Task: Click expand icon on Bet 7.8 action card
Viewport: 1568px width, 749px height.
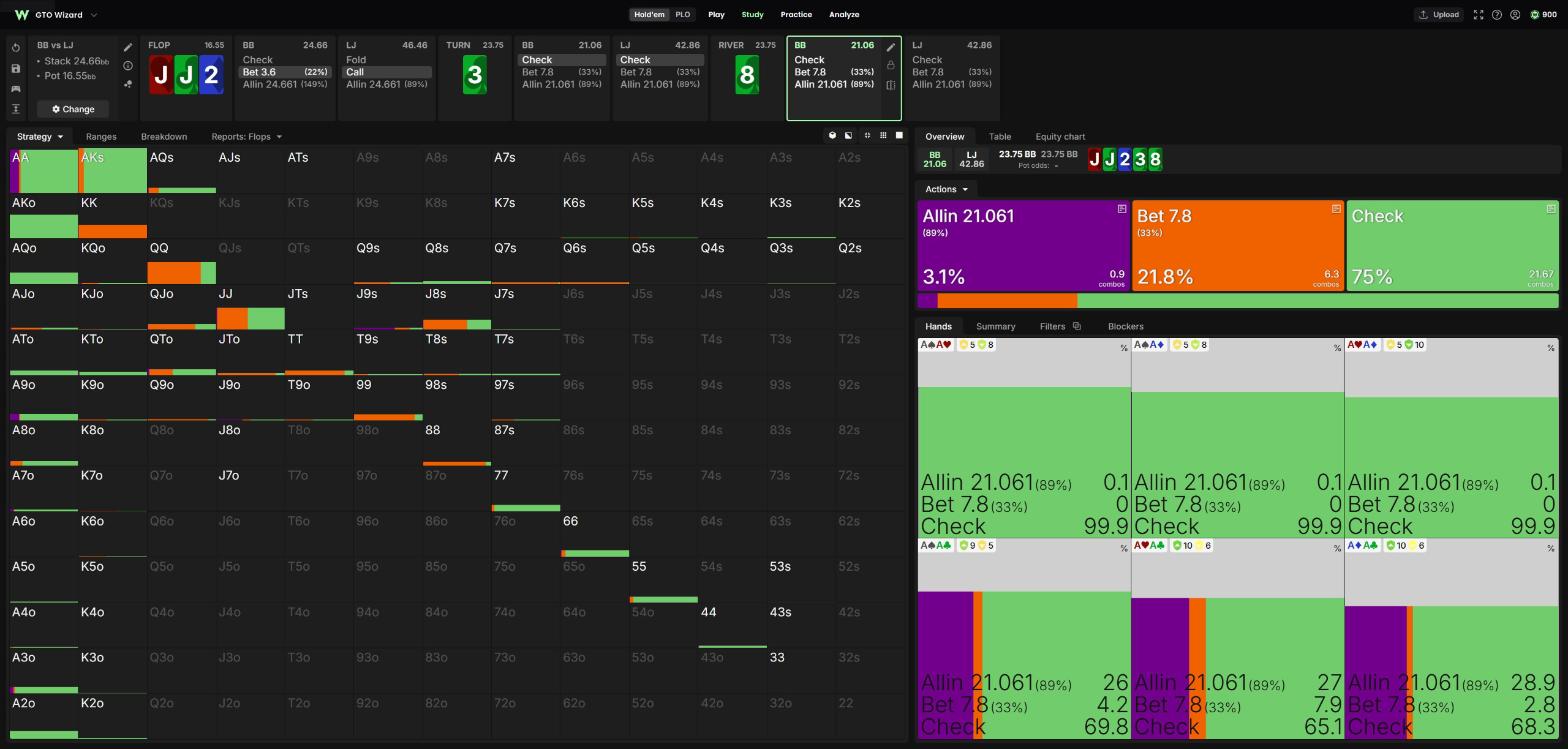Action: point(1336,209)
